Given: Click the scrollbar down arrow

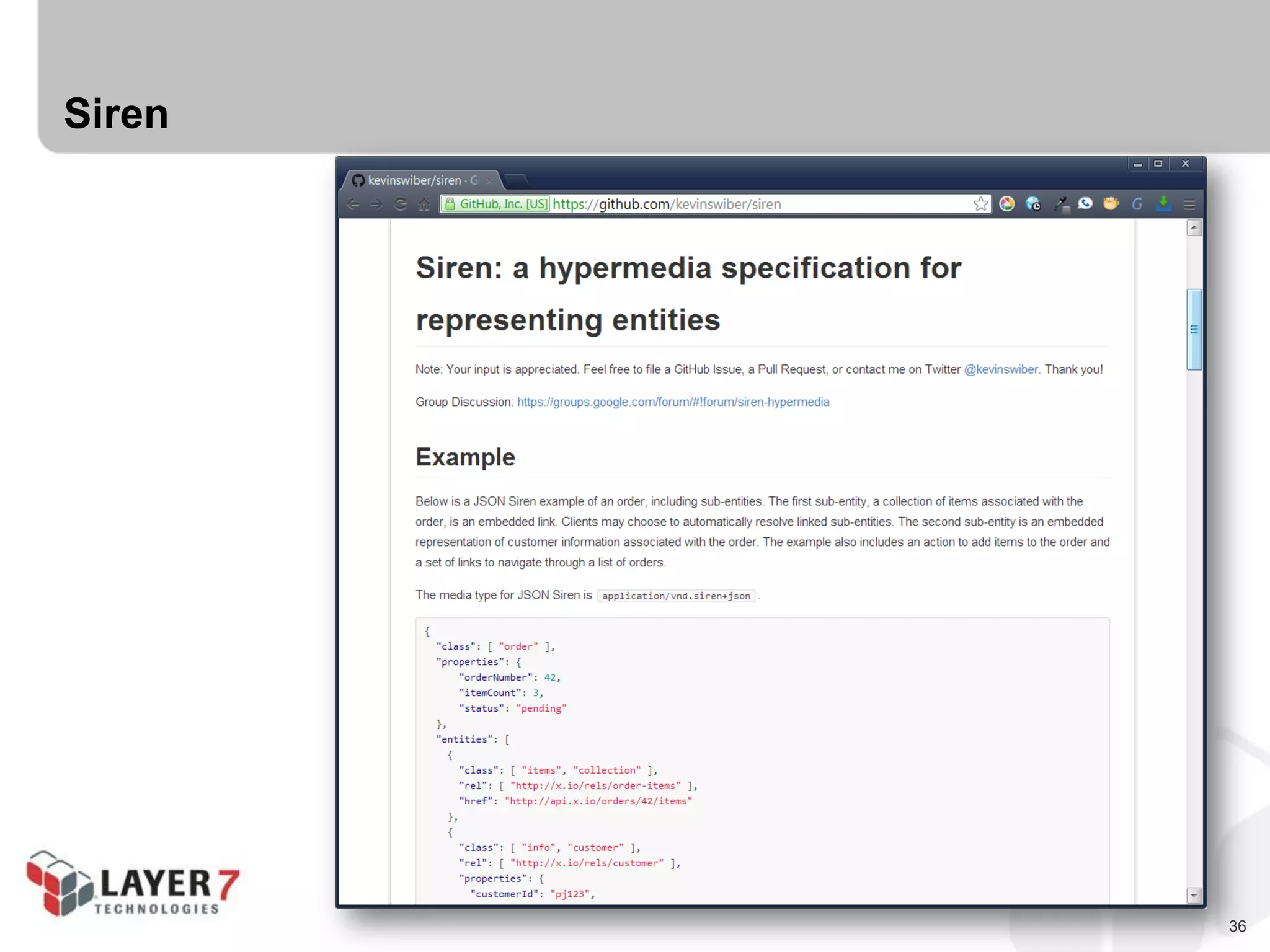Looking at the screenshot, I should pyautogui.click(x=1194, y=895).
